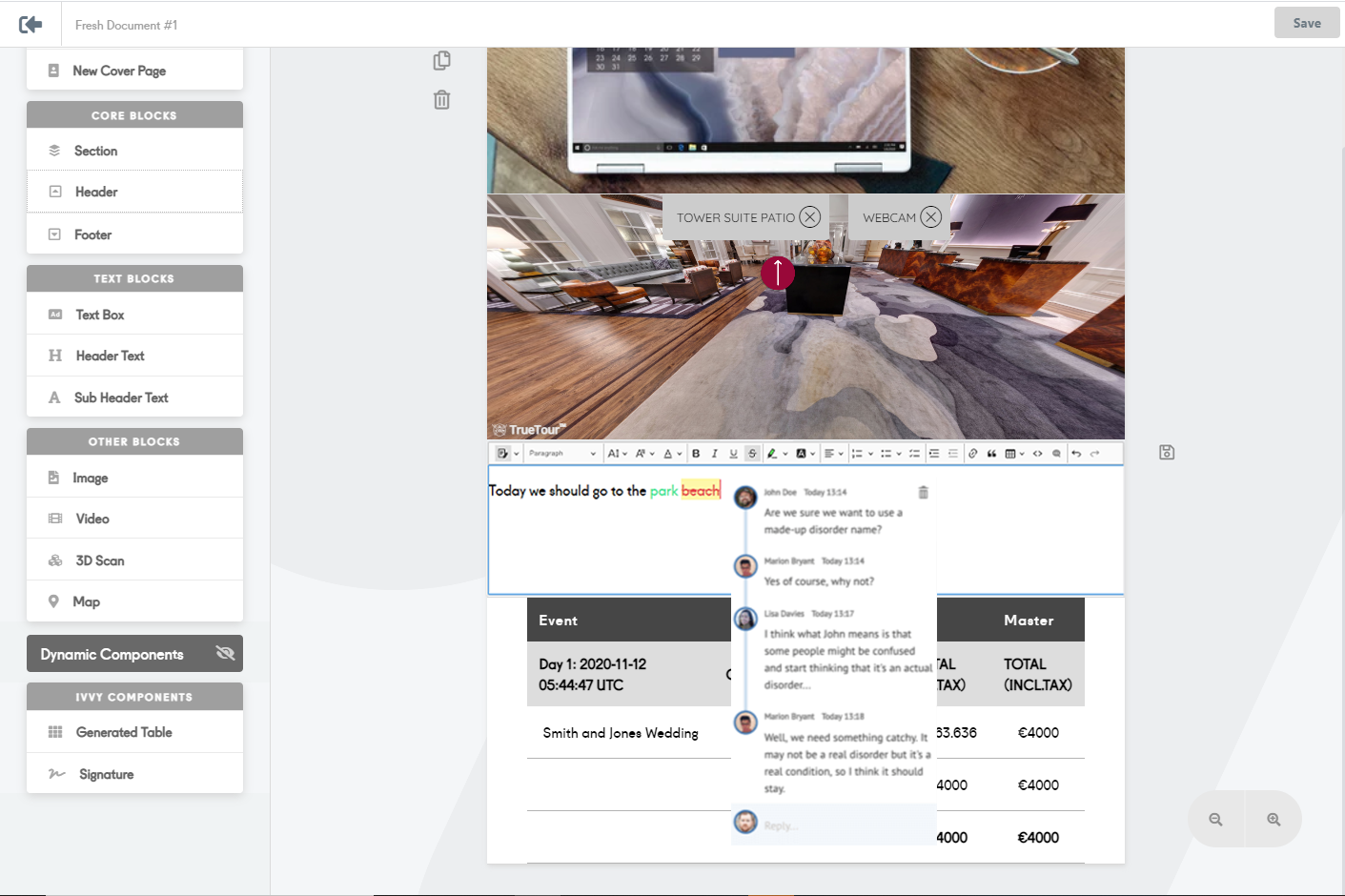
Task: Toggle Dynamic Components visibility eye icon
Action: pyautogui.click(x=225, y=654)
